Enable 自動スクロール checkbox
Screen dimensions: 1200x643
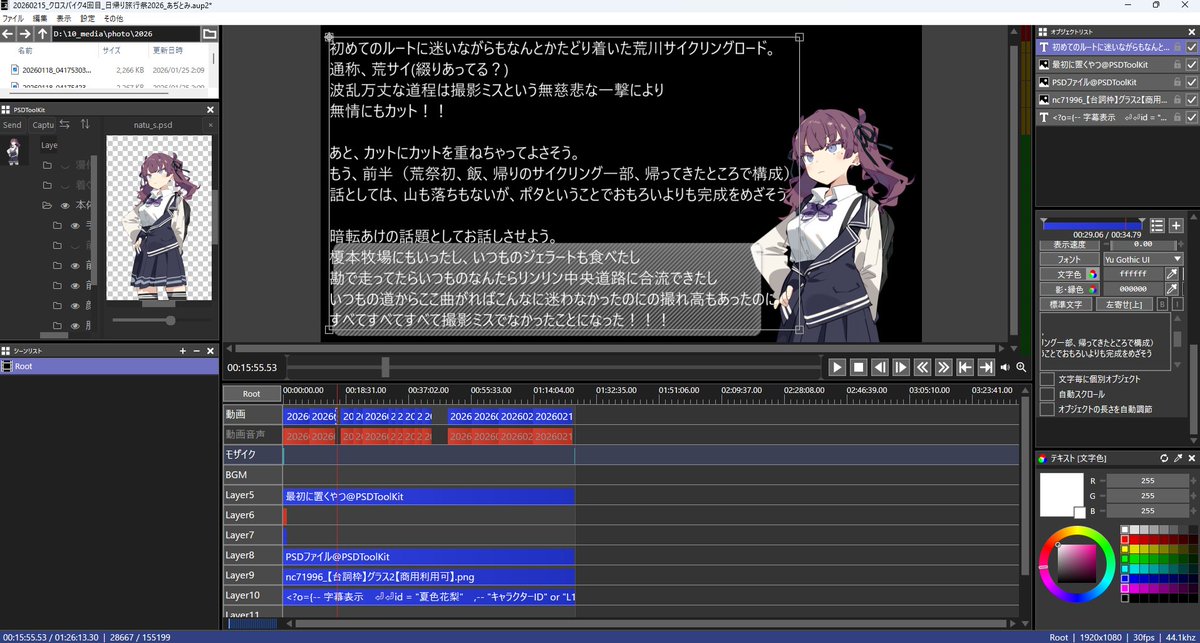tap(1047, 394)
